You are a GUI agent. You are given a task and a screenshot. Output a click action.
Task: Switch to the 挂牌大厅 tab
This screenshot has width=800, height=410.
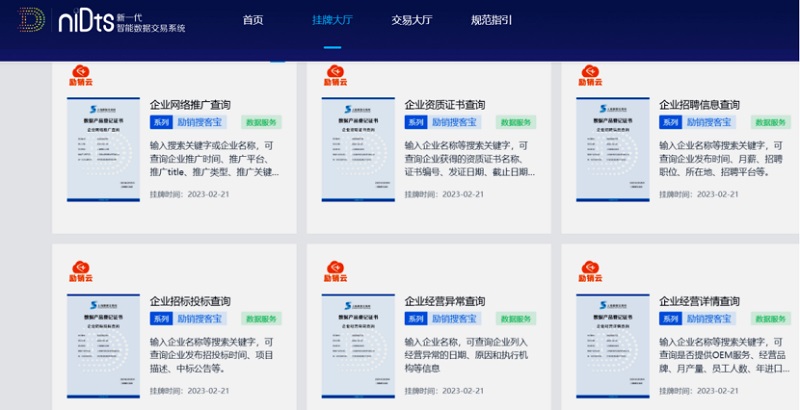coord(332,20)
